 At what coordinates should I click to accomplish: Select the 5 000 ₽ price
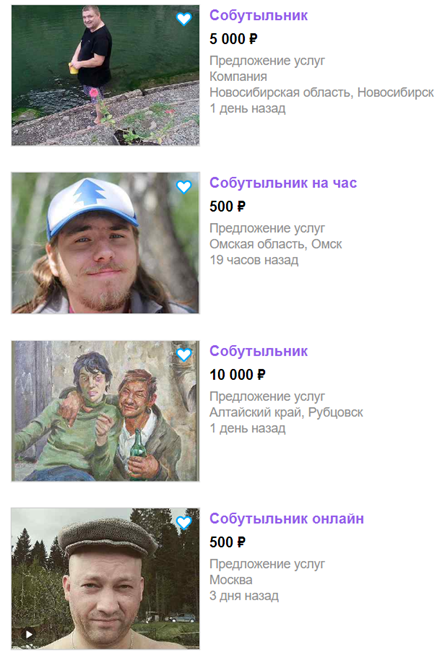pyautogui.click(x=233, y=39)
